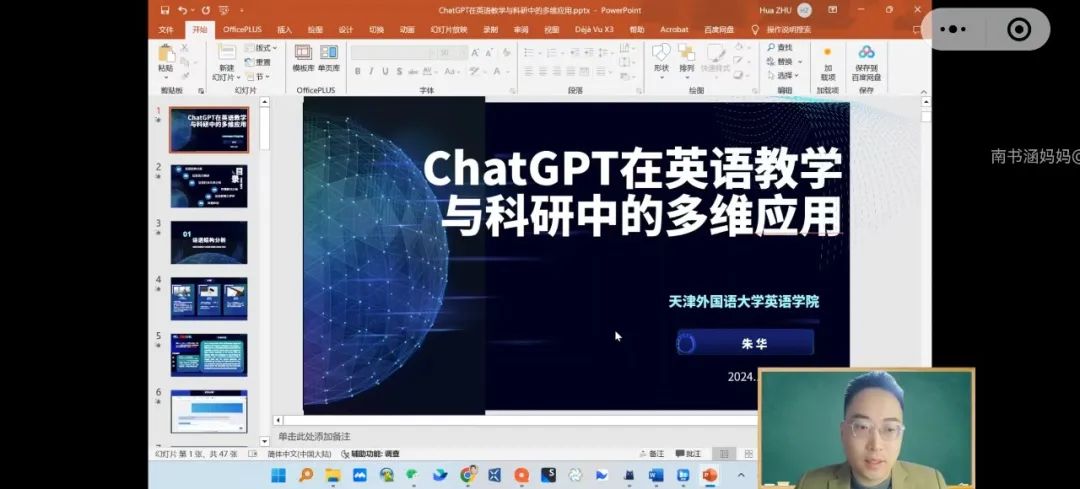
Task: Select slide 2 thumbnail
Action: coord(209,186)
